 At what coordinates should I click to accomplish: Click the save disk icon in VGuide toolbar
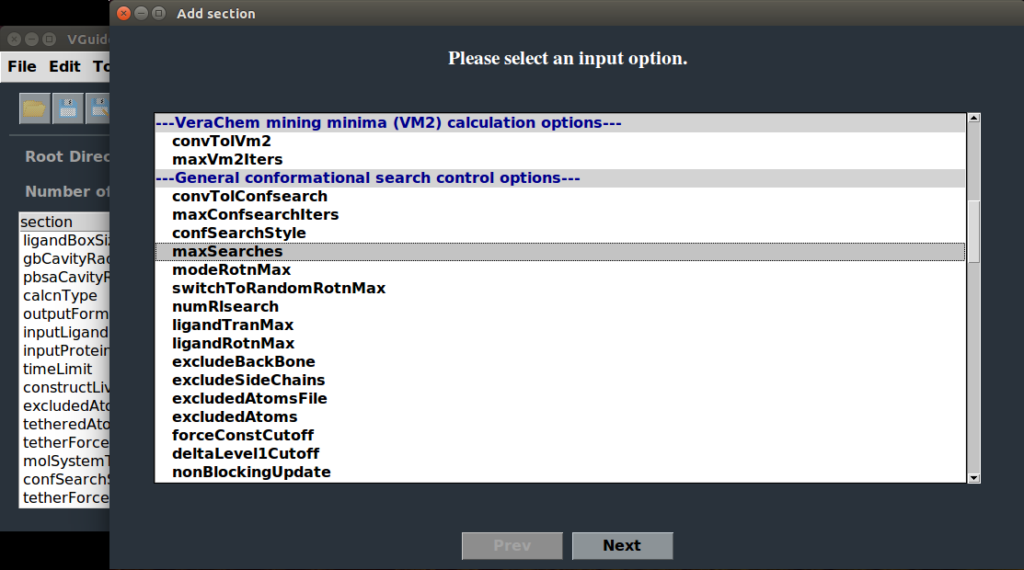pos(67,108)
